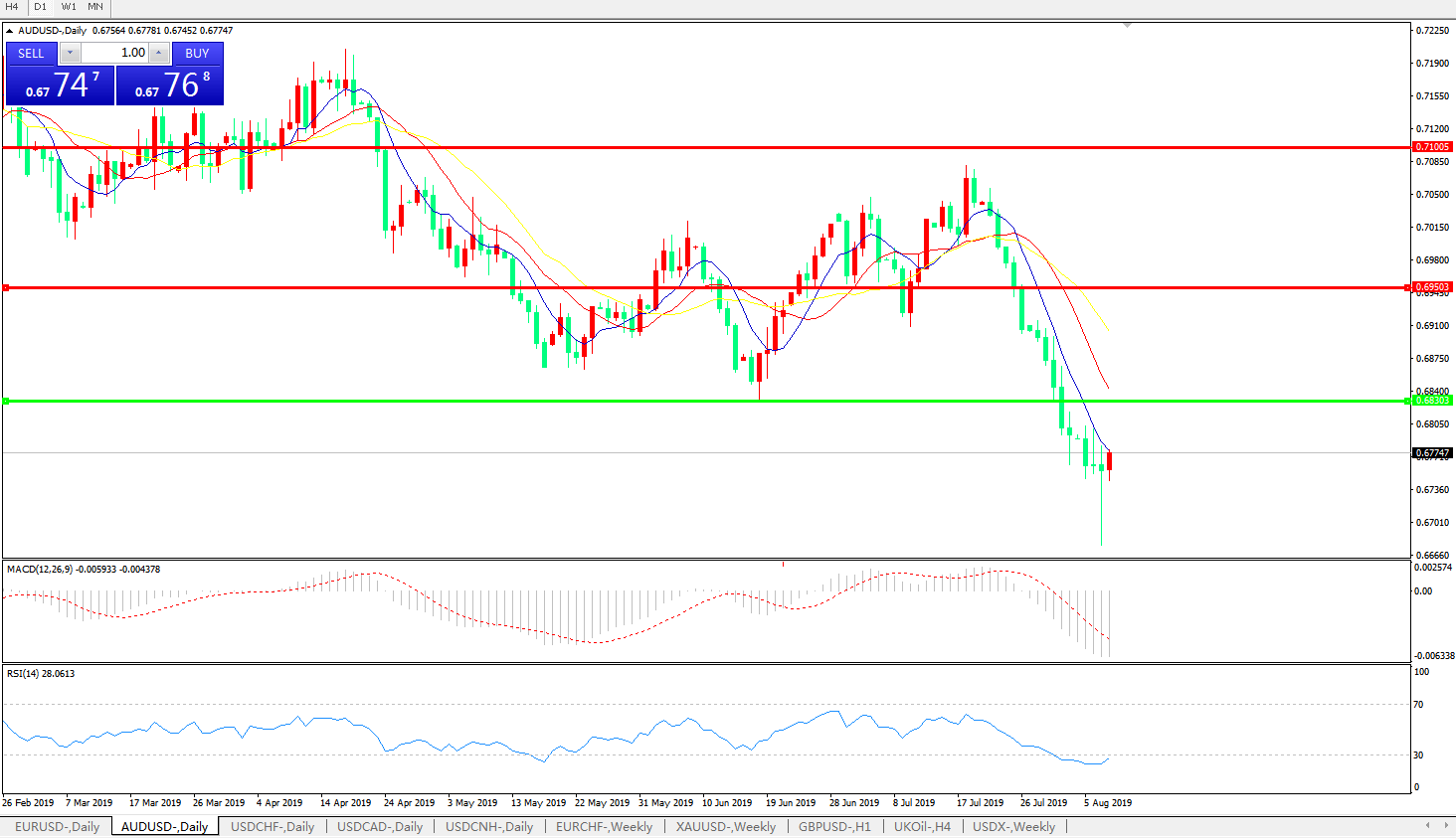
Task: Switch to the GBPUSD-,H1 tab
Action: point(833,826)
